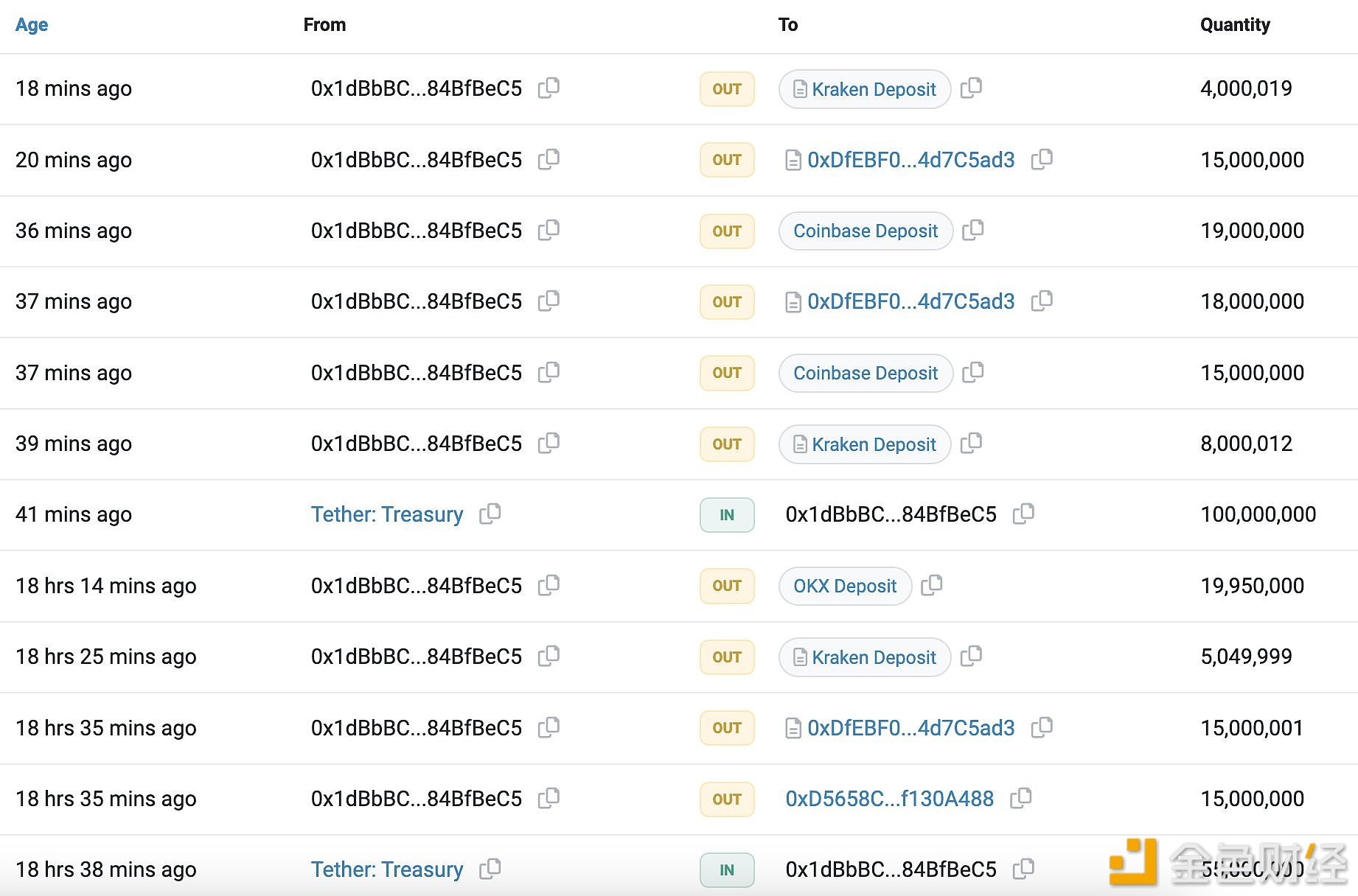
Task: Open 0xDfEBF0...4d7C5ad3 in 20 mins ago row
Action: 910,160
